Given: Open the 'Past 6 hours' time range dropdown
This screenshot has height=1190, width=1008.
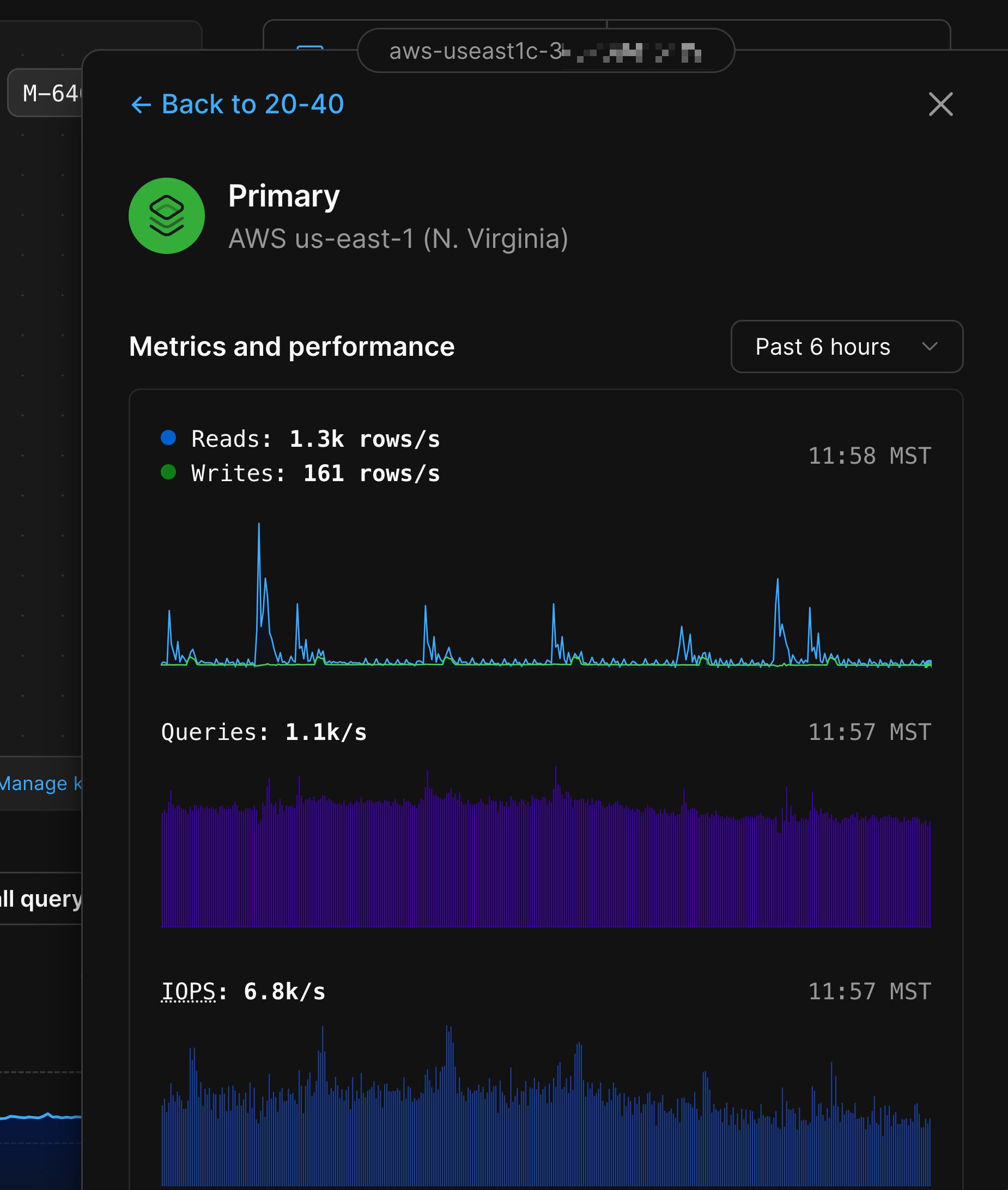Looking at the screenshot, I should 847,347.
